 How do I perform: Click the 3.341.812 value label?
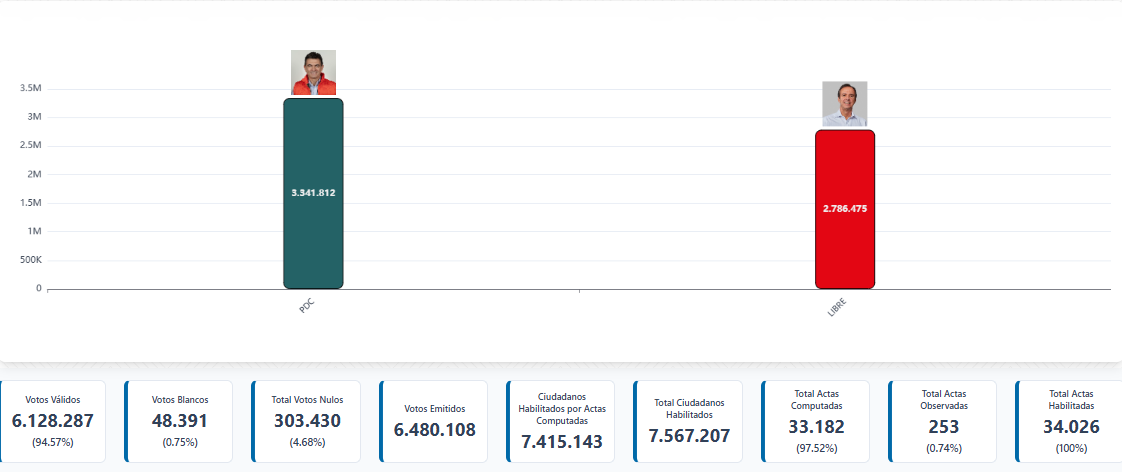(313, 192)
